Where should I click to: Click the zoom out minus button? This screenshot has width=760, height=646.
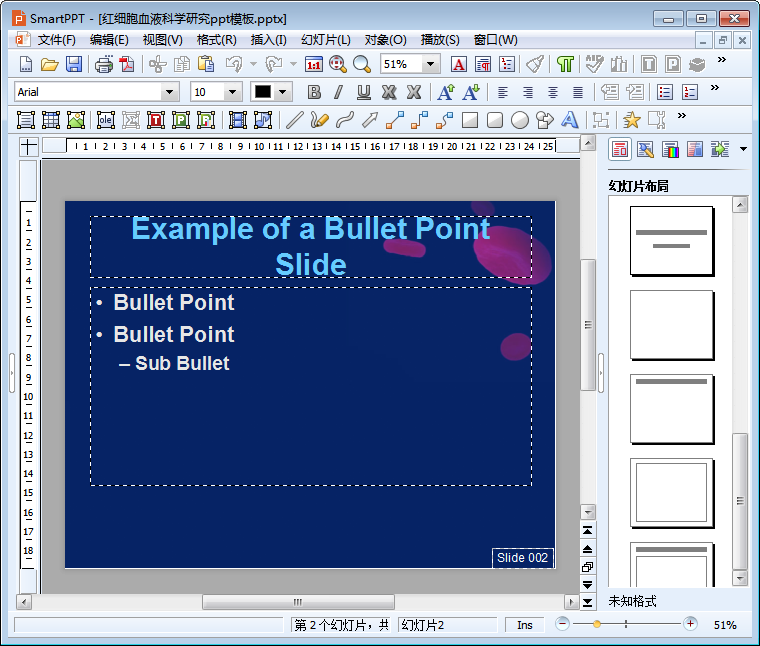coord(562,624)
